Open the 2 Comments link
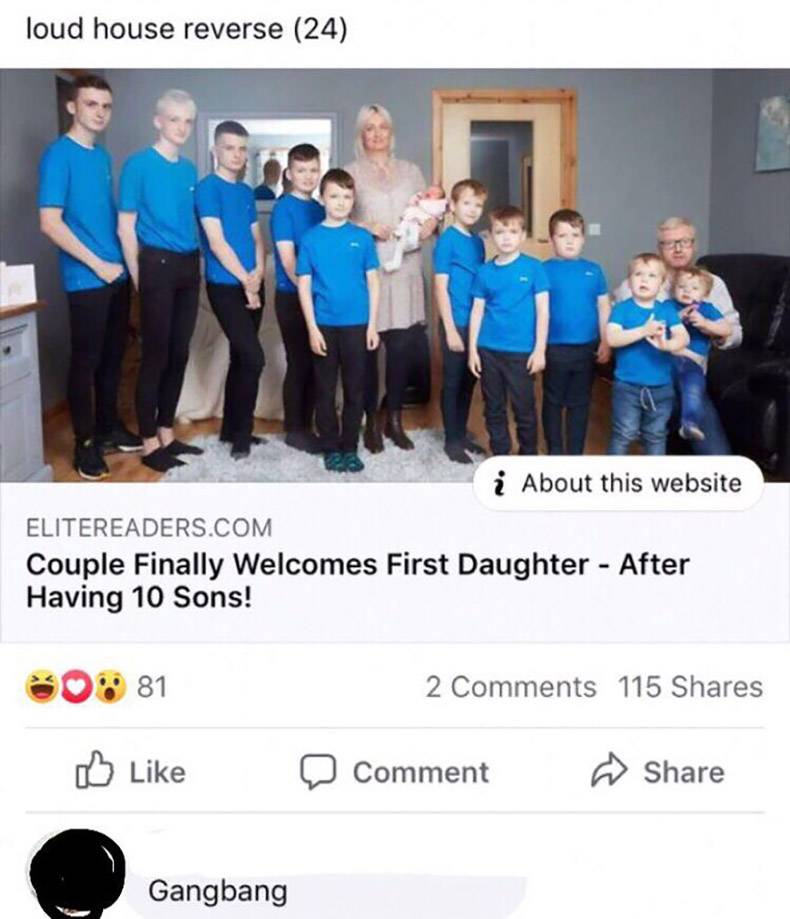790x919 pixels. [x=510, y=686]
